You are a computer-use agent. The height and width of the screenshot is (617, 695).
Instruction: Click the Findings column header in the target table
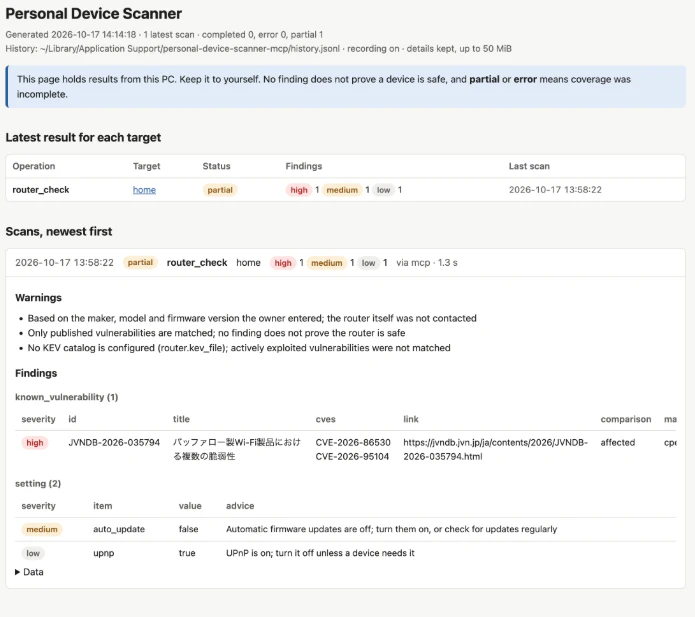(304, 166)
